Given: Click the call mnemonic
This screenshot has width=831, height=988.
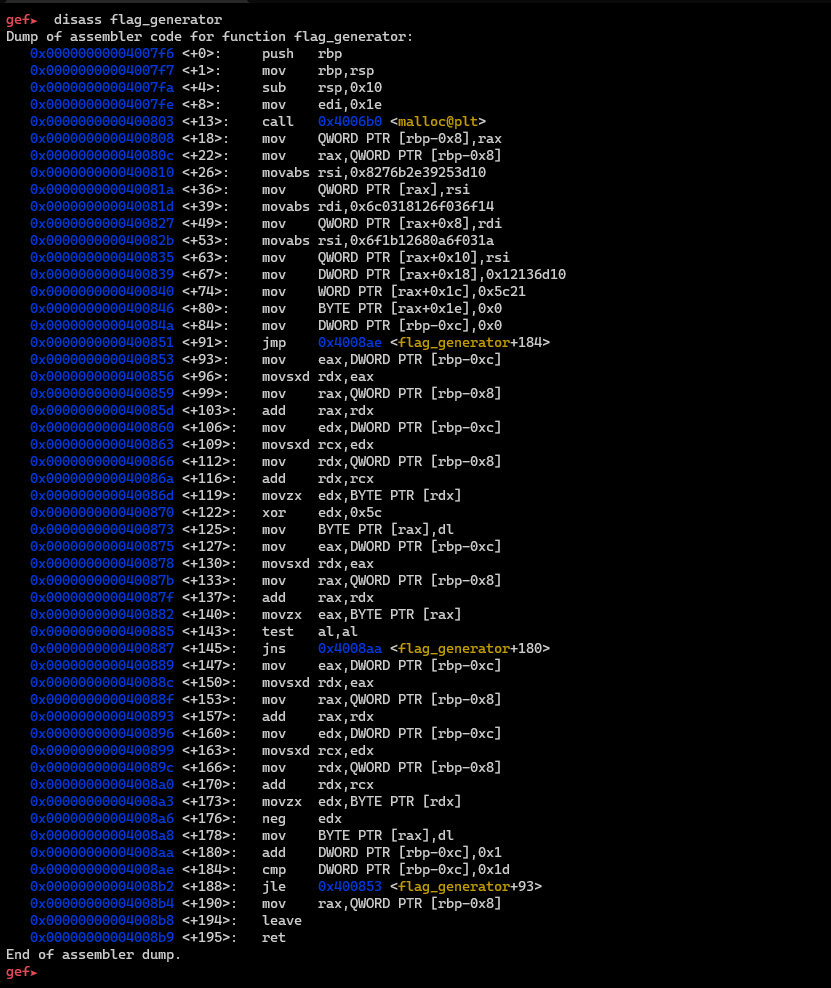Looking at the screenshot, I should click(x=278, y=122).
